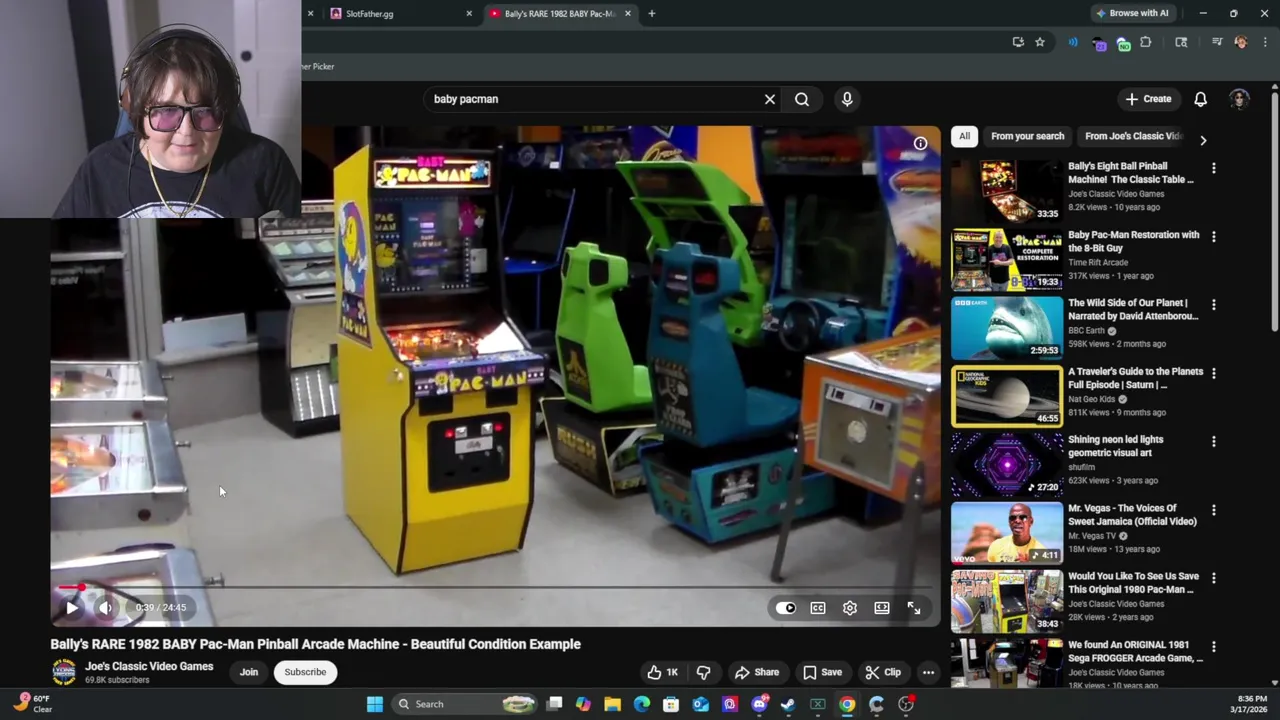Open Chrome extensions puzzle icon
The width and height of the screenshot is (1280, 720).
[x=1146, y=42]
